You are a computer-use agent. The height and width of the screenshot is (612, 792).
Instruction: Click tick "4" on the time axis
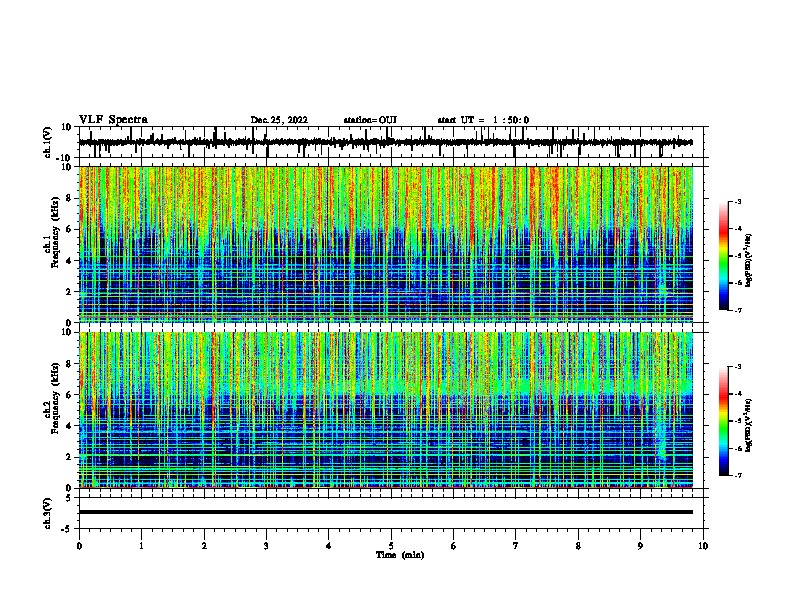(x=329, y=546)
